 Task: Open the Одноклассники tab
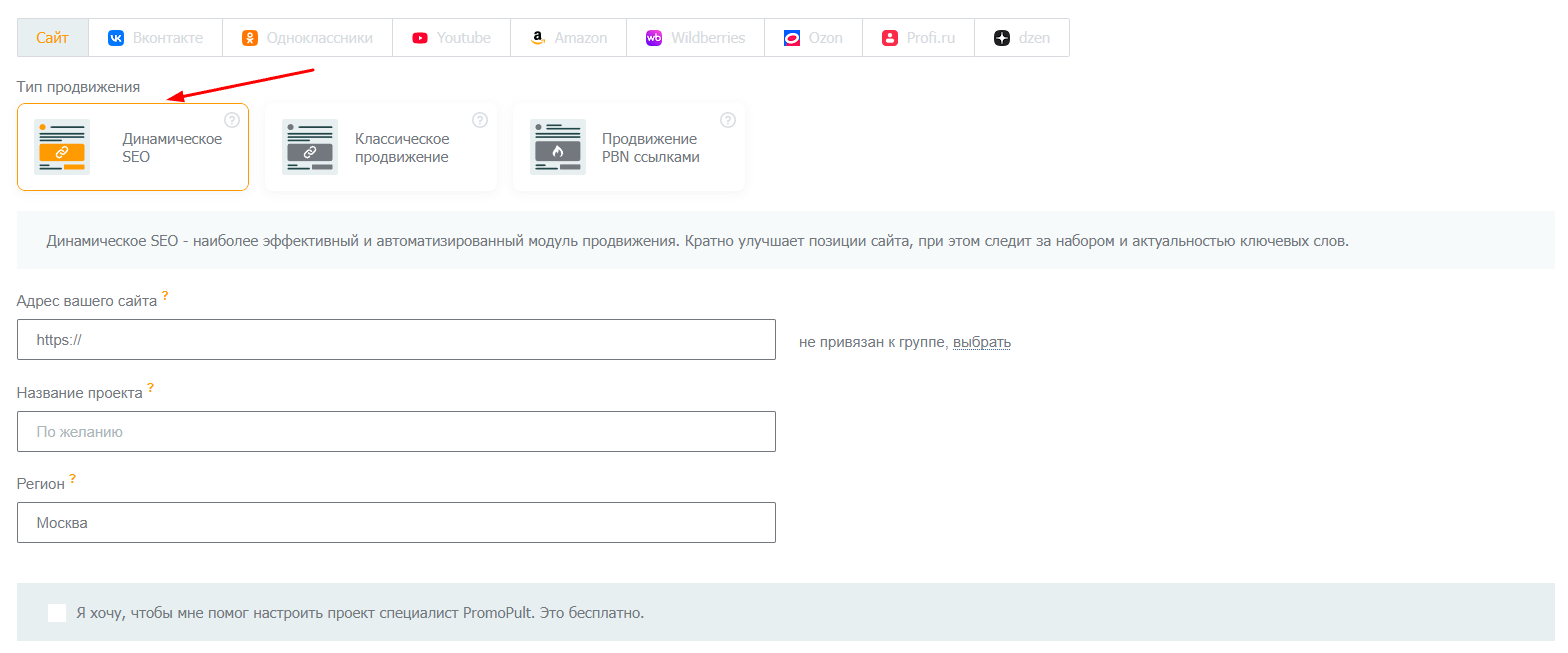click(307, 38)
